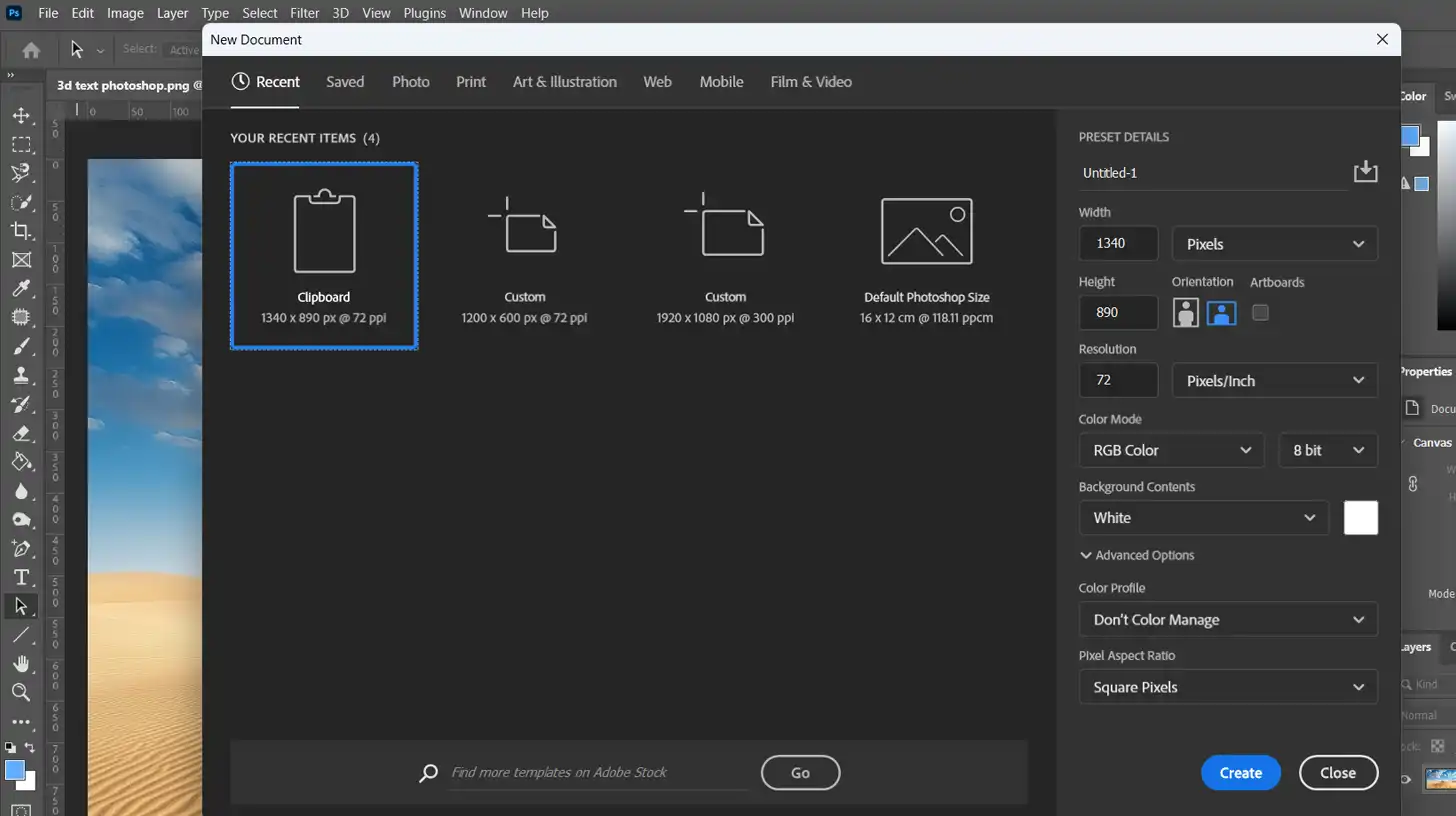Image resolution: width=1456 pixels, height=816 pixels.
Task: Click the toolbar foreground color swatch
Action: coord(14,770)
